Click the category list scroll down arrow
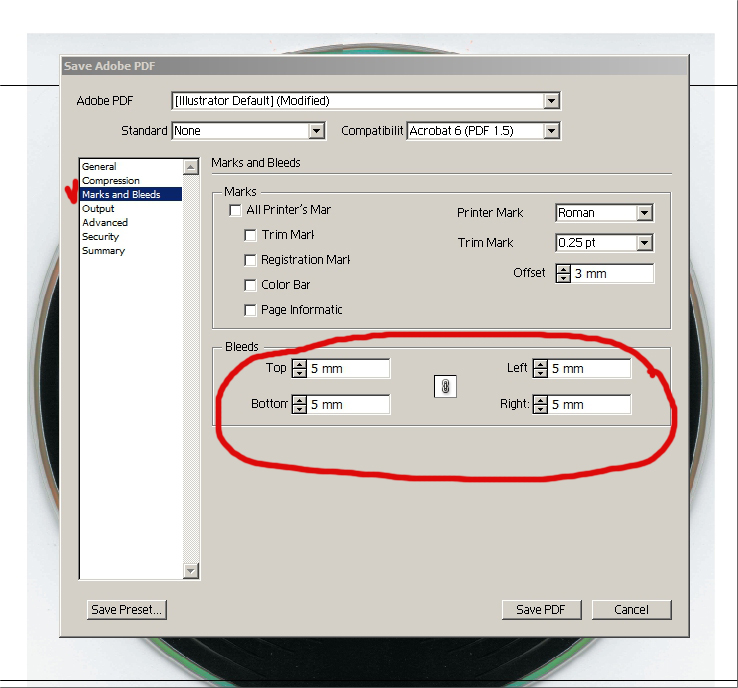 pos(191,571)
